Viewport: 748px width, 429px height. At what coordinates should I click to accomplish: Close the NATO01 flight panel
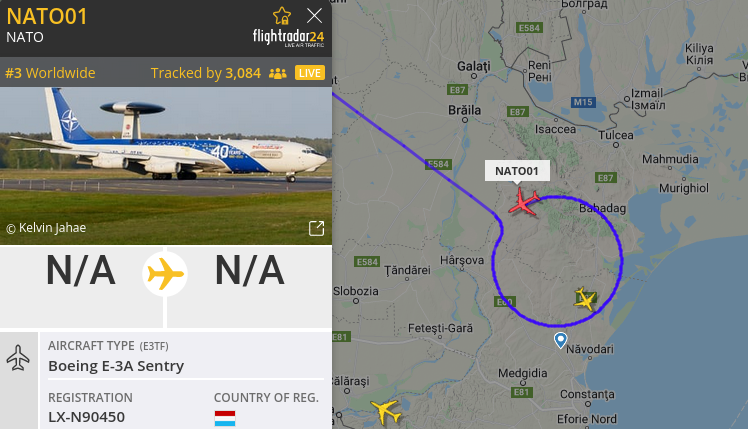(x=314, y=16)
